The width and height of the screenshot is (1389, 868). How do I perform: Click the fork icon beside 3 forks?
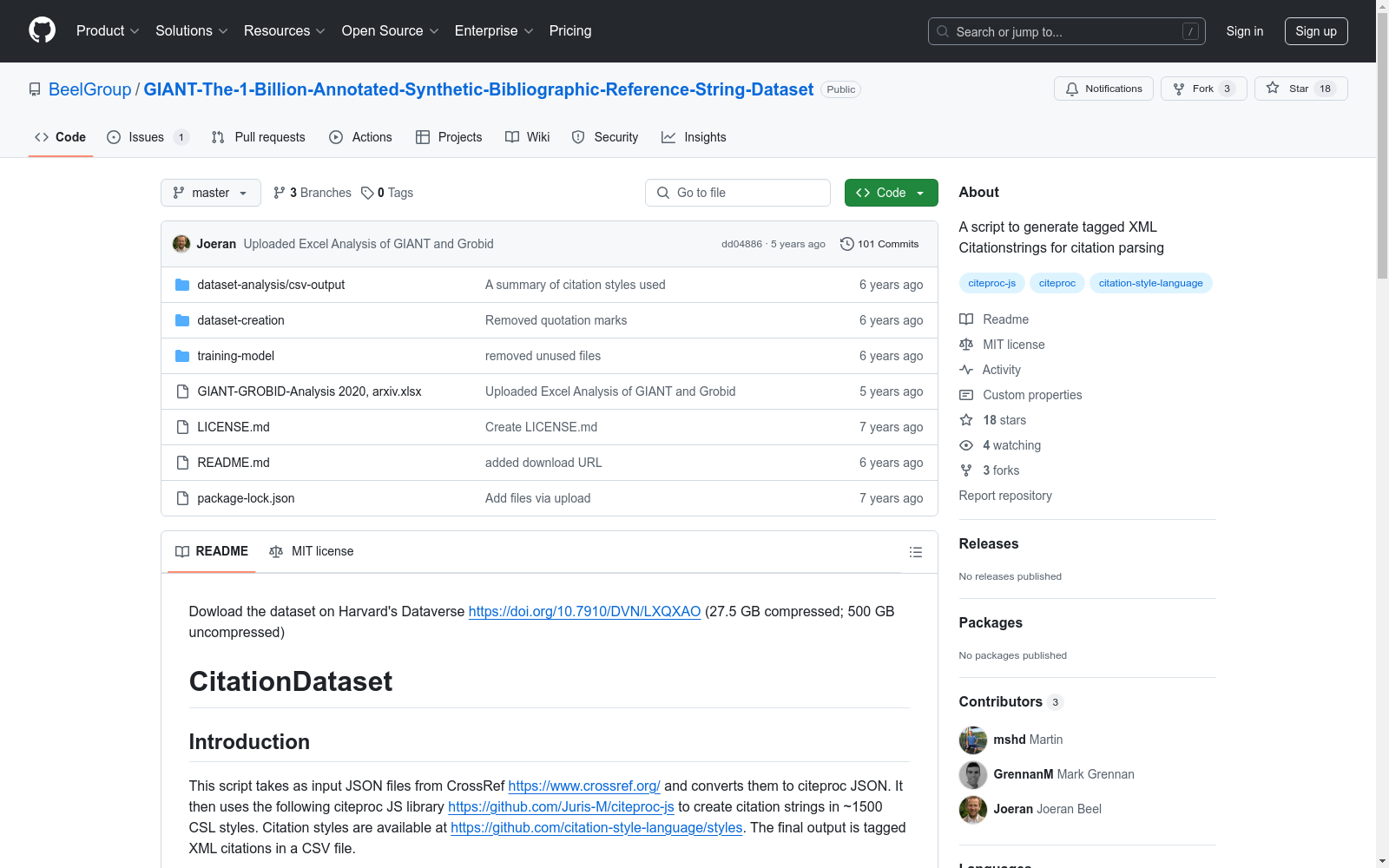(966, 470)
